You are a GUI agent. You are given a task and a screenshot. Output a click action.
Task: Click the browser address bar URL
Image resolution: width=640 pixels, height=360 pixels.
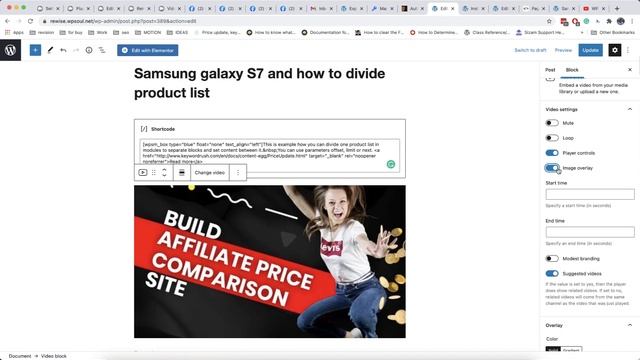[x=123, y=21]
